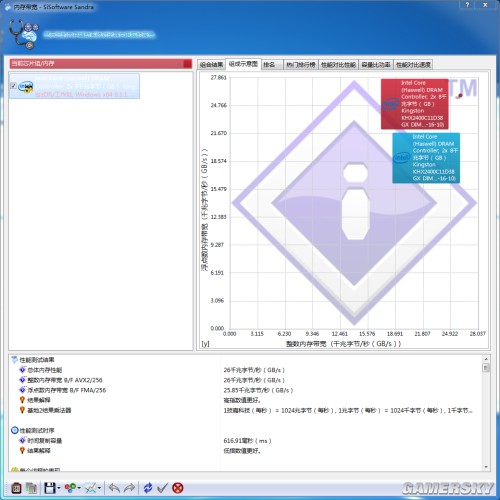
Task: Click the results list scrollbar down arrow
Action: pyautogui.click(x=486, y=467)
